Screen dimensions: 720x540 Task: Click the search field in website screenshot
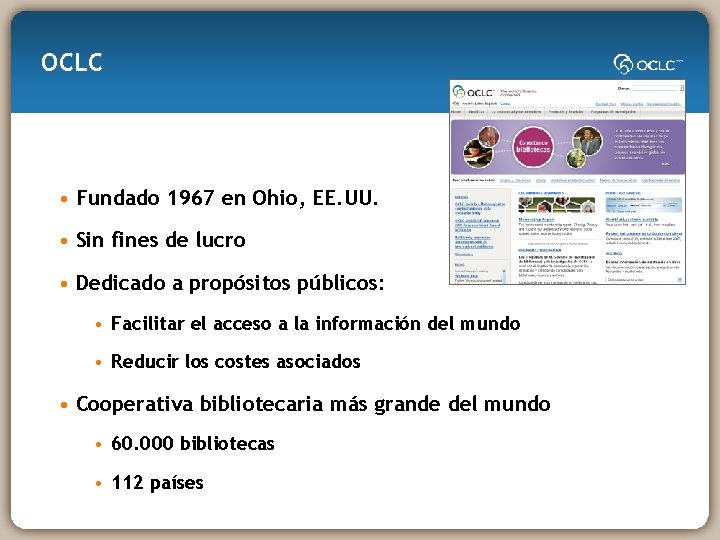(x=655, y=88)
